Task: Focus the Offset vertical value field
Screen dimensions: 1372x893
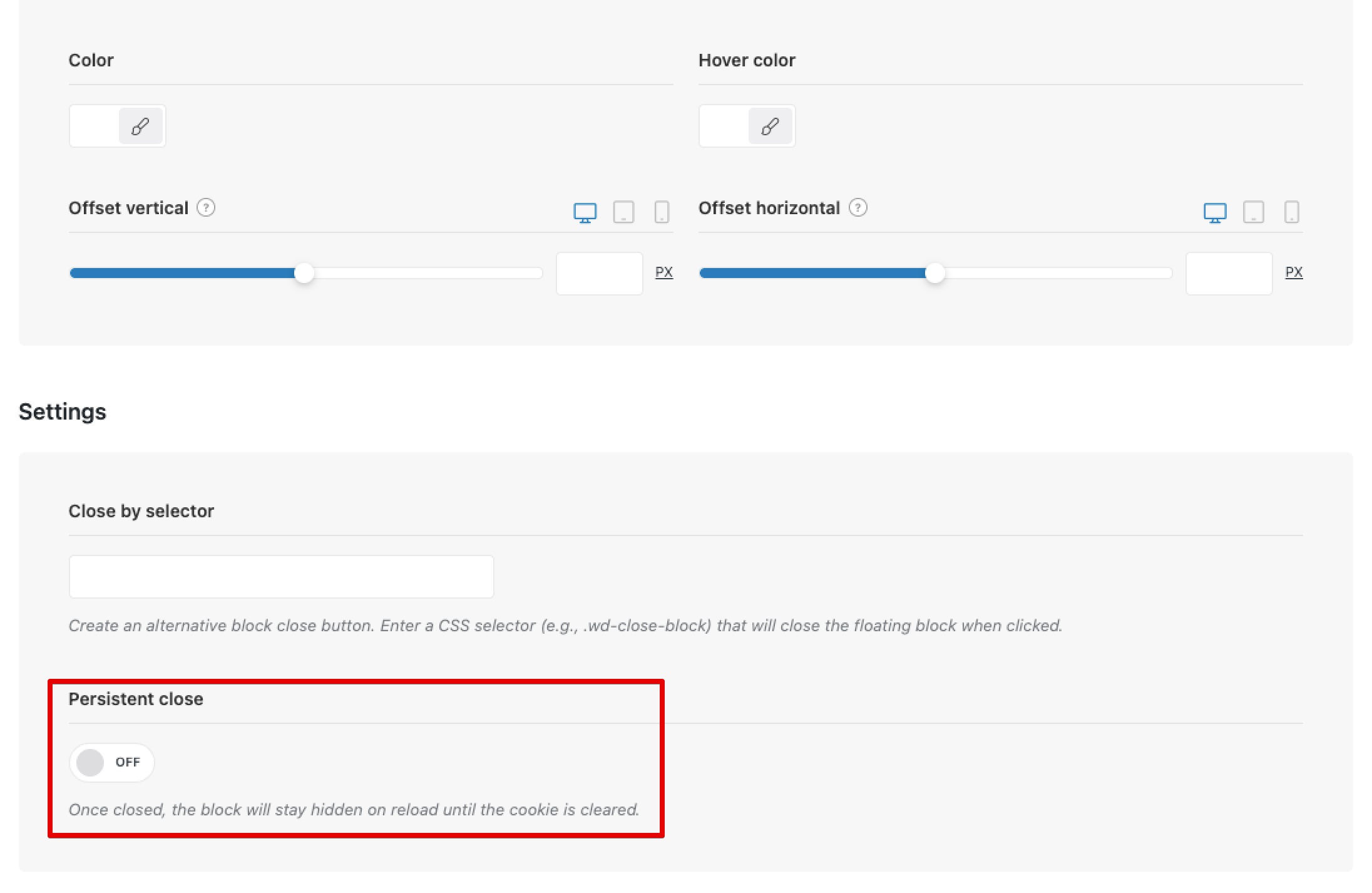Action: pos(599,273)
